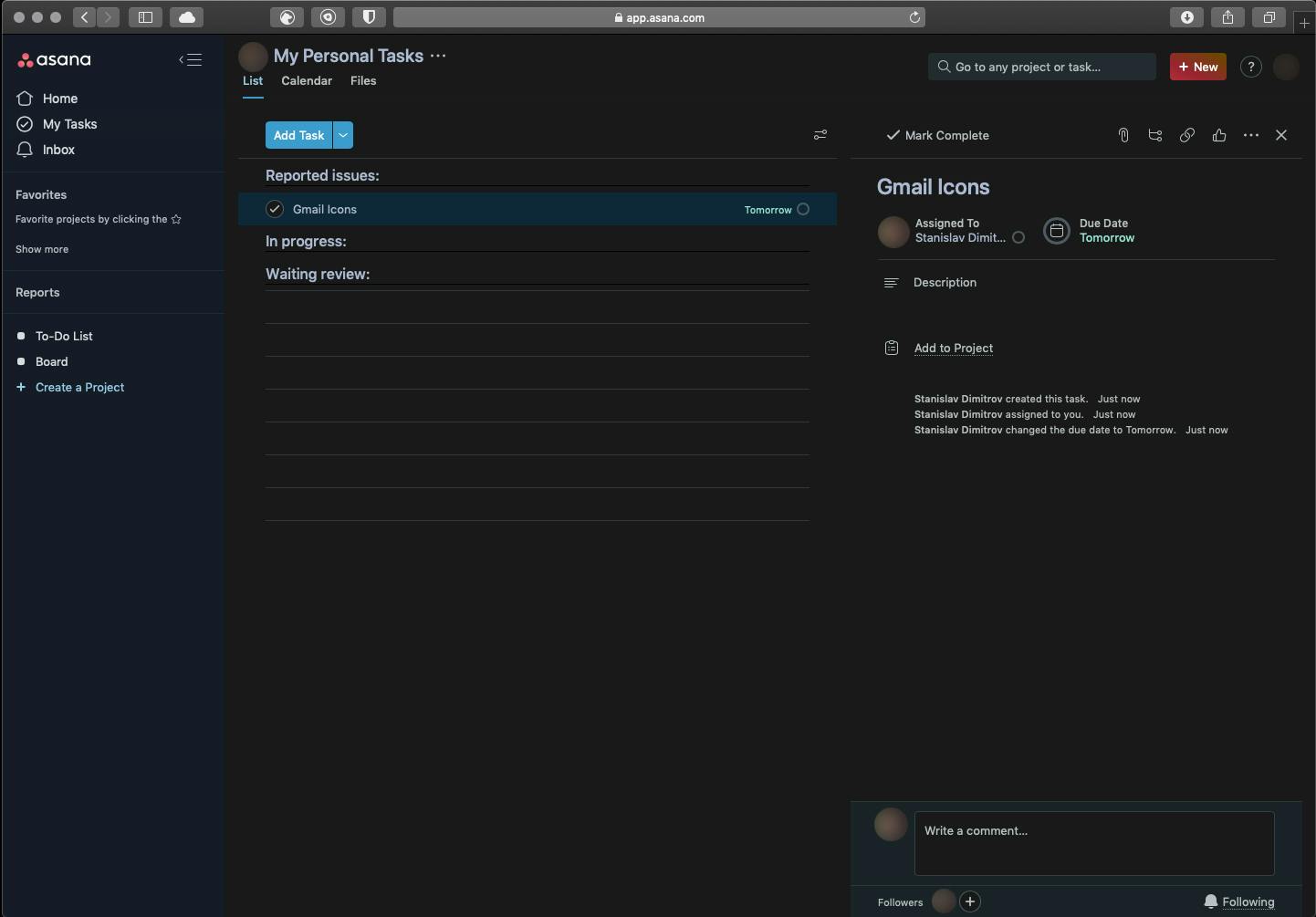This screenshot has width=1316, height=917.
Task: Show Safari downloads
Action: (x=1187, y=17)
